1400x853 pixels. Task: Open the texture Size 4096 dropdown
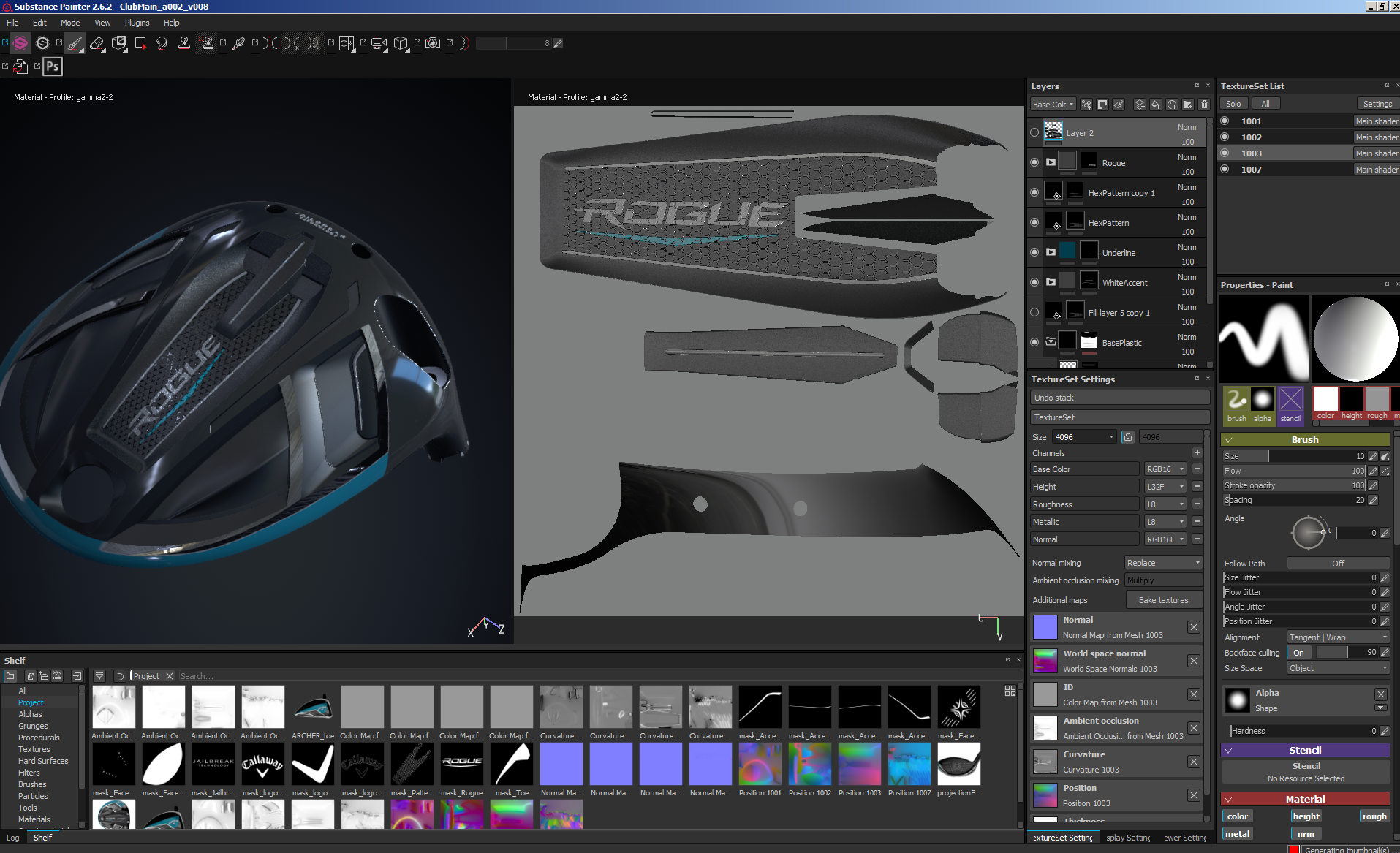click(x=1084, y=437)
